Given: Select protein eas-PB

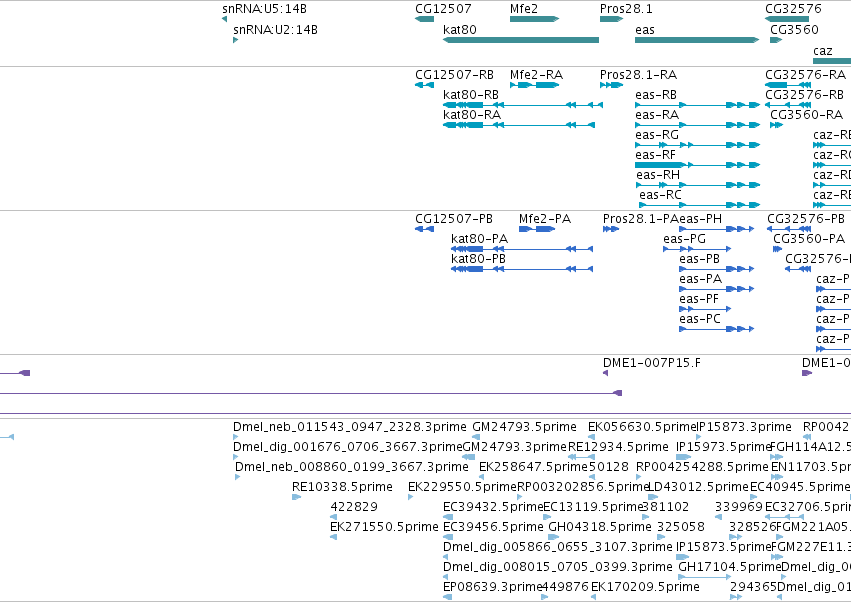Looking at the screenshot, I should (x=716, y=269).
